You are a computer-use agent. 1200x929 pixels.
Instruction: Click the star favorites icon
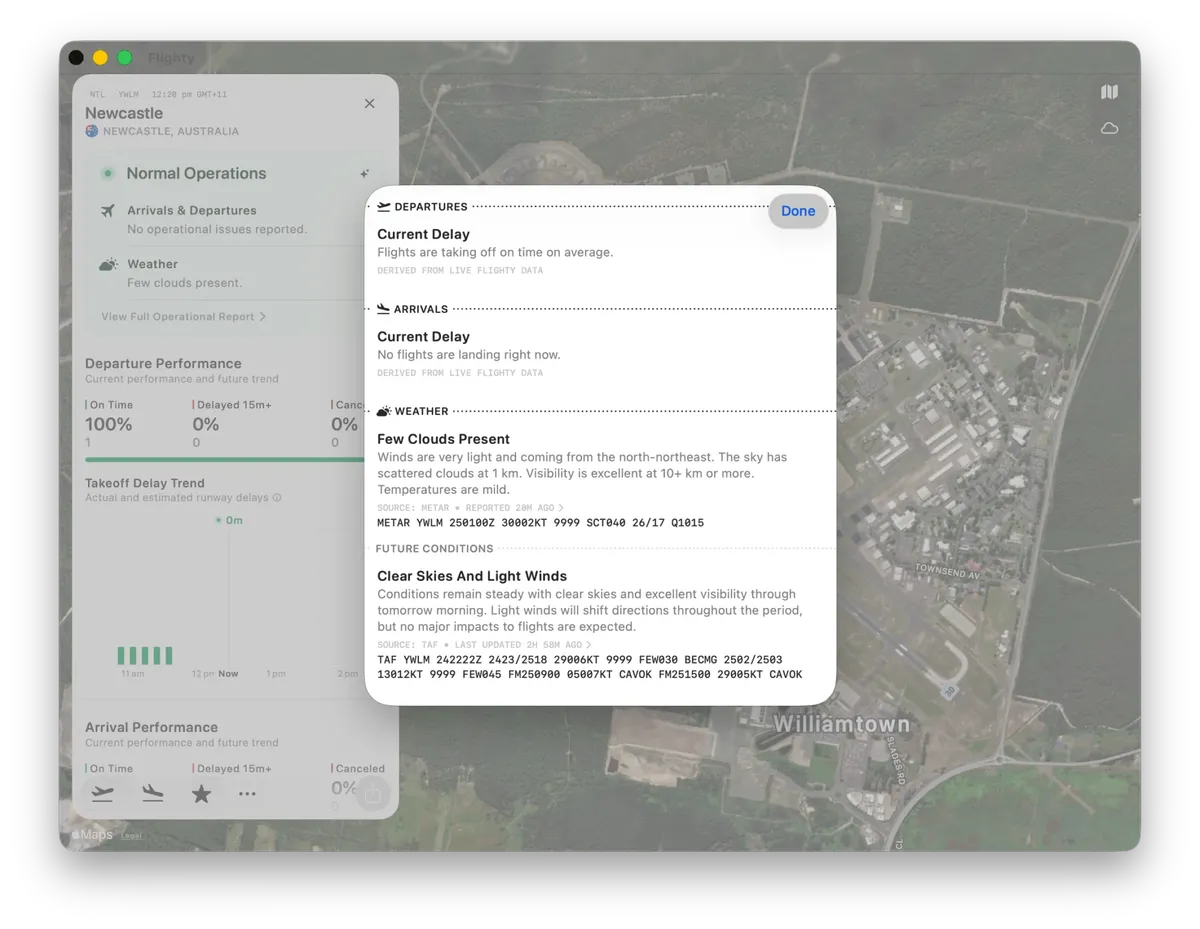point(201,794)
